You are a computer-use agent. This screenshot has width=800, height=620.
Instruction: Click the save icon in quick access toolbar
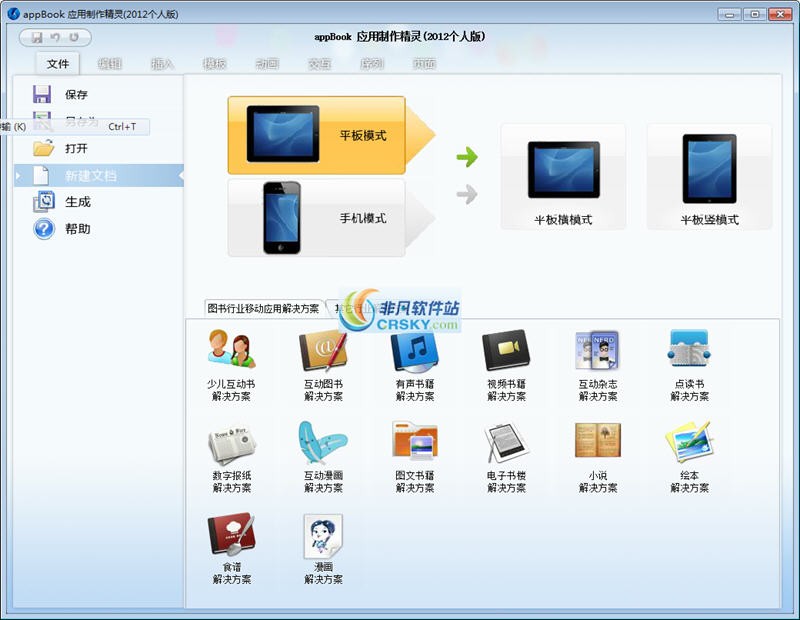coord(37,37)
